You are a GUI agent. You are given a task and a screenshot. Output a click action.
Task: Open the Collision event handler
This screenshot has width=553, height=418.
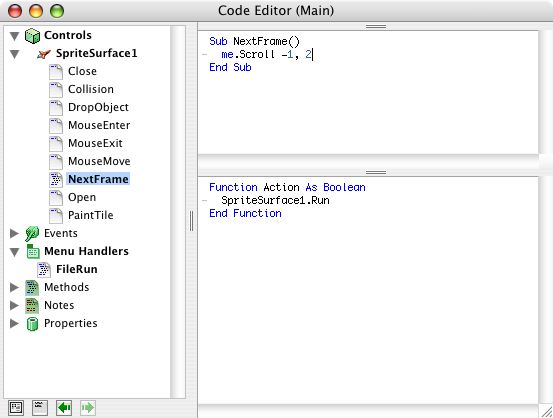[x=91, y=89]
